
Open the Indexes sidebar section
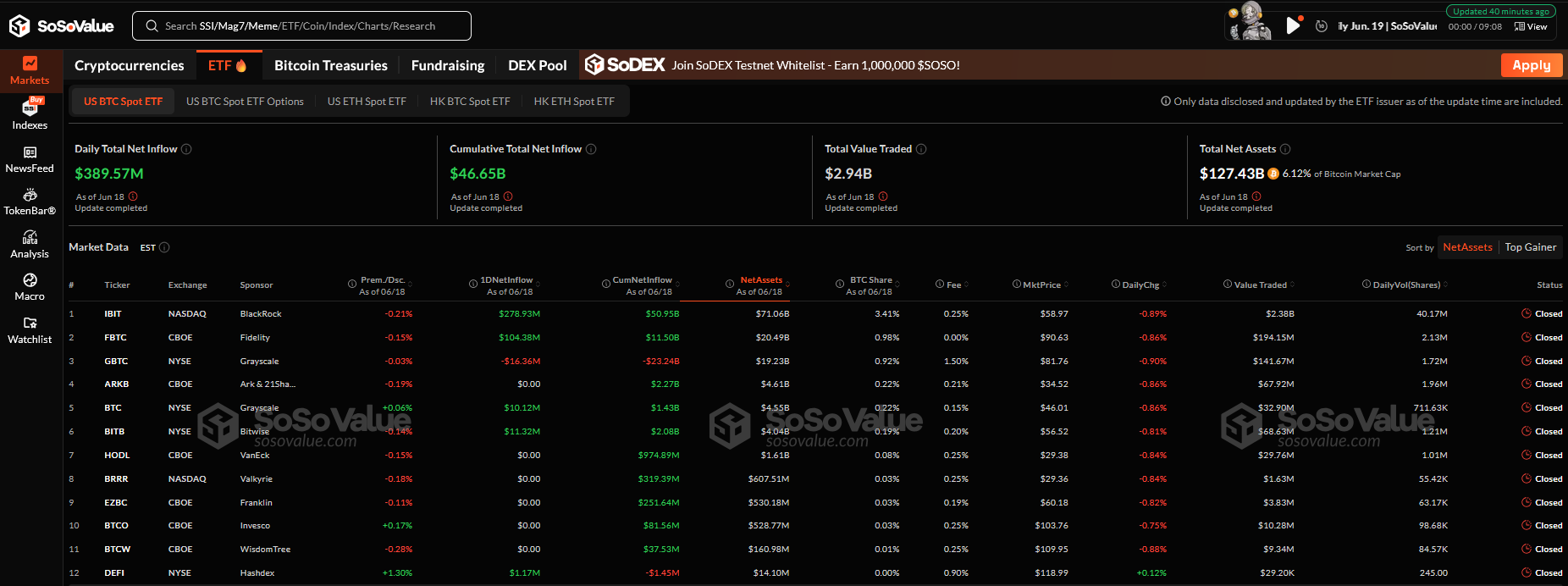[30, 114]
